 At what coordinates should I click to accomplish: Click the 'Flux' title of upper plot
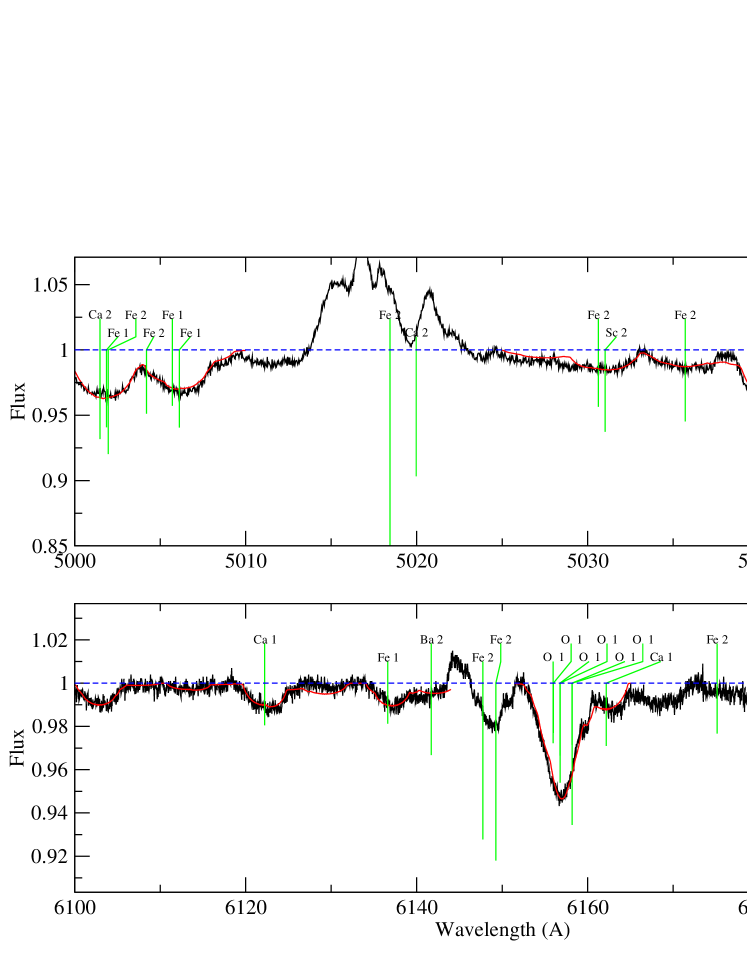(19, 401)
